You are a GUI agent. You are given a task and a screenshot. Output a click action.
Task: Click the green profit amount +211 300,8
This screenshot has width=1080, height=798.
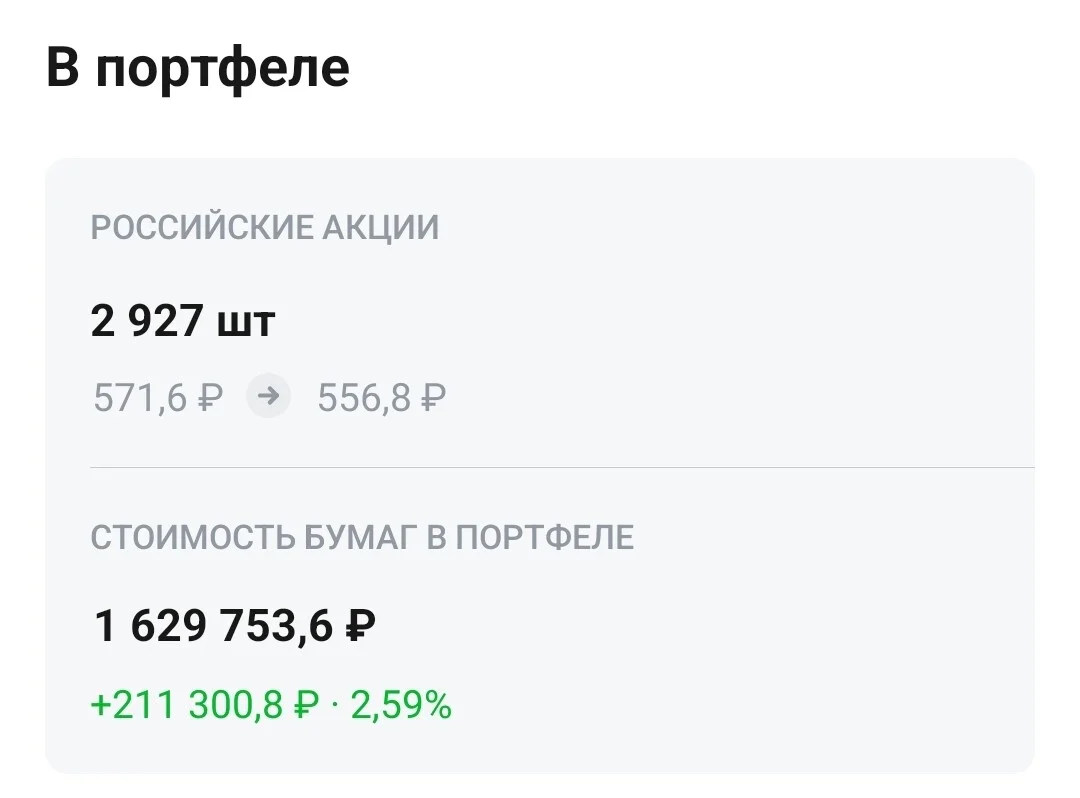click(x=187, y=705)
